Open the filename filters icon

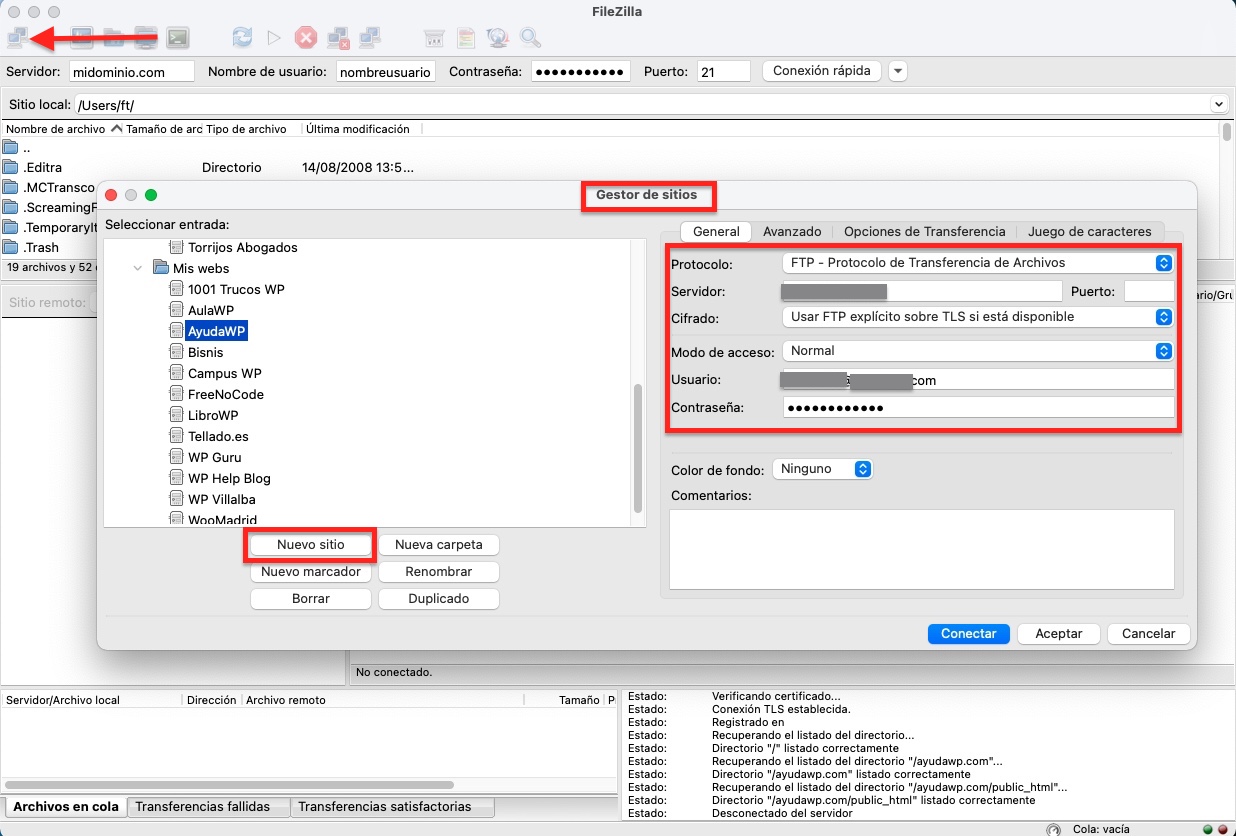pyautogui.click(x=434, y=37)
